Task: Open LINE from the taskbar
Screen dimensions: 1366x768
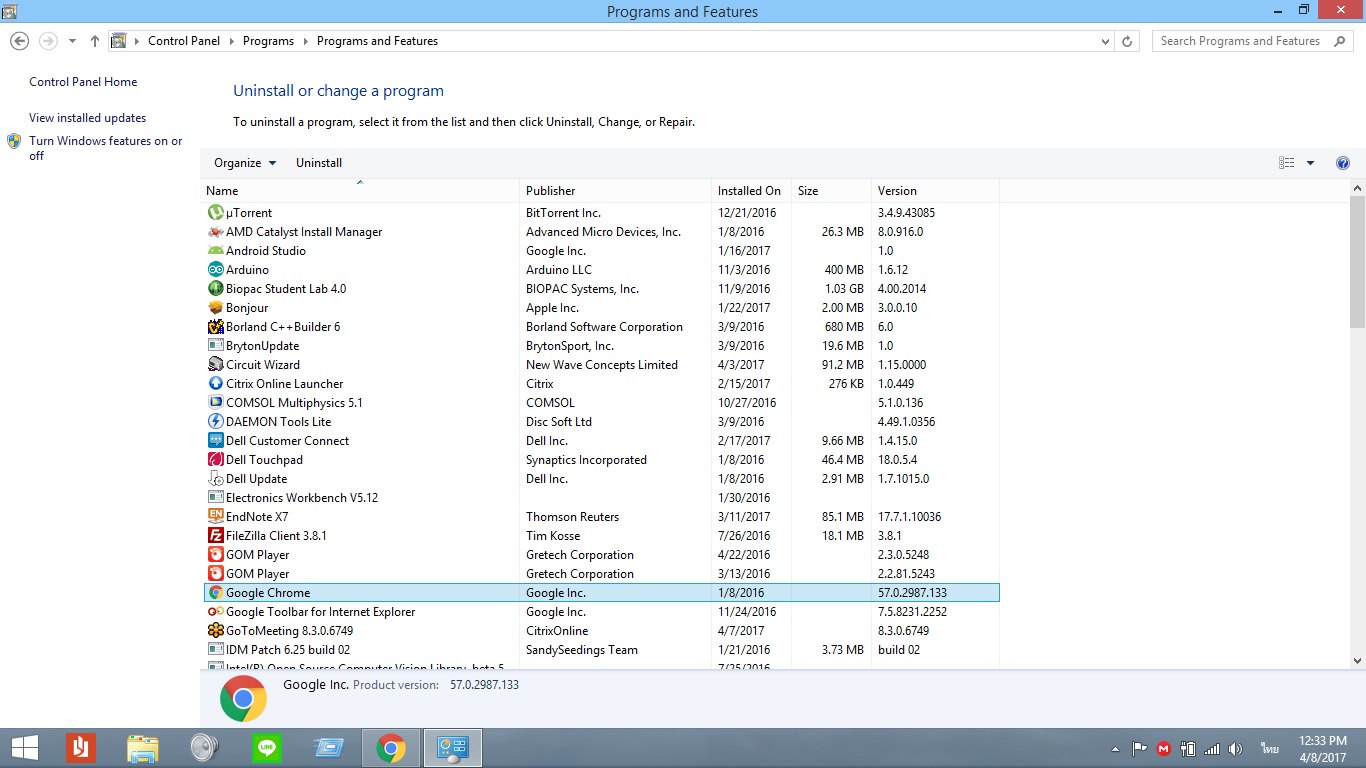Action: click(267, 748)
